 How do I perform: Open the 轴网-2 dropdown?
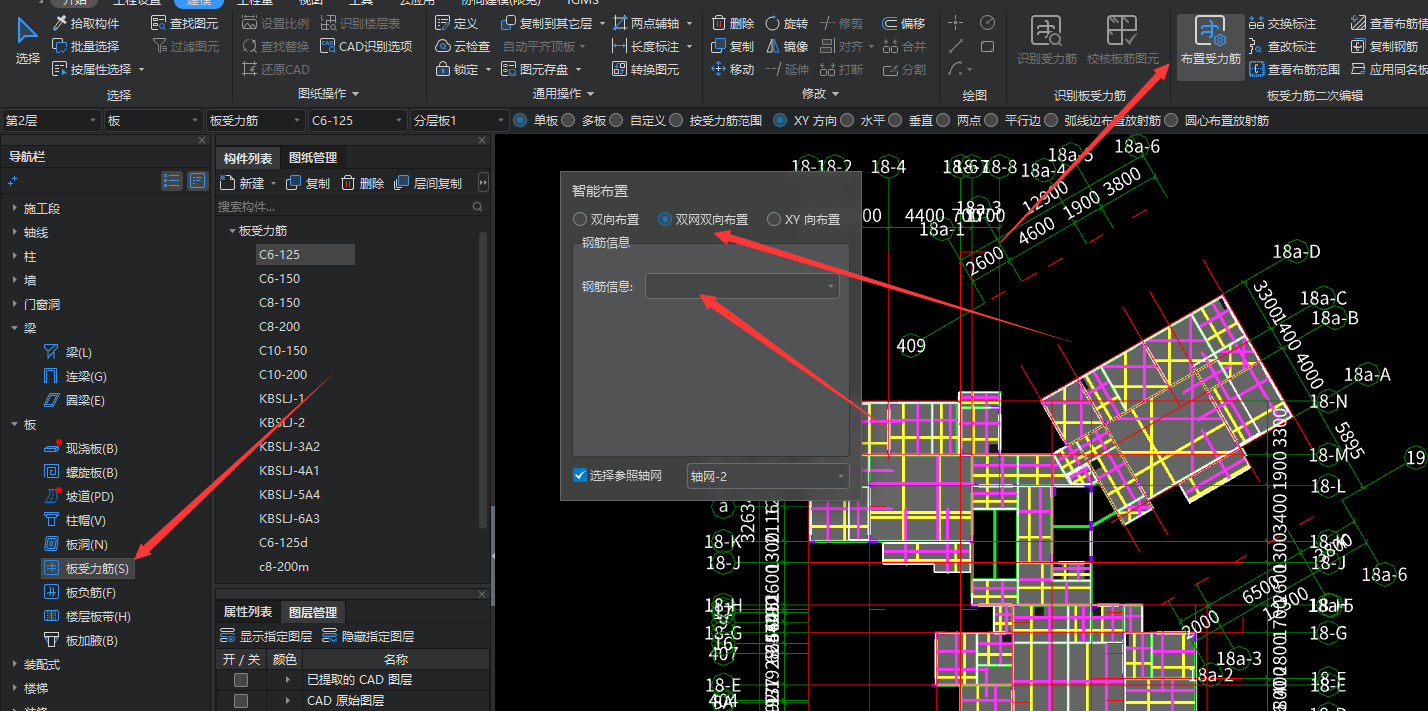[x=768, y=476]
